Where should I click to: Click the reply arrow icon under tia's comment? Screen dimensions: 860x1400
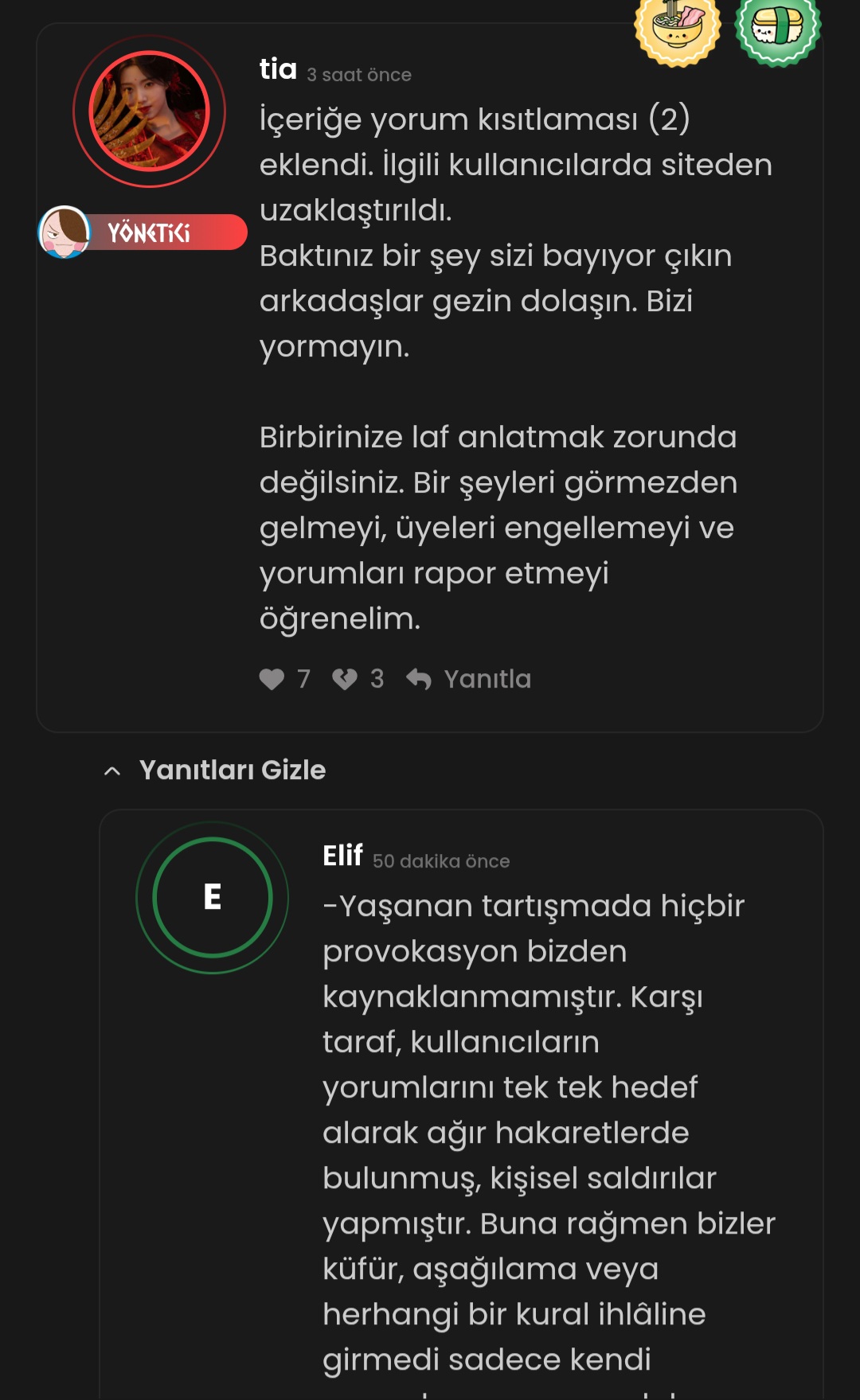(419, 679)
